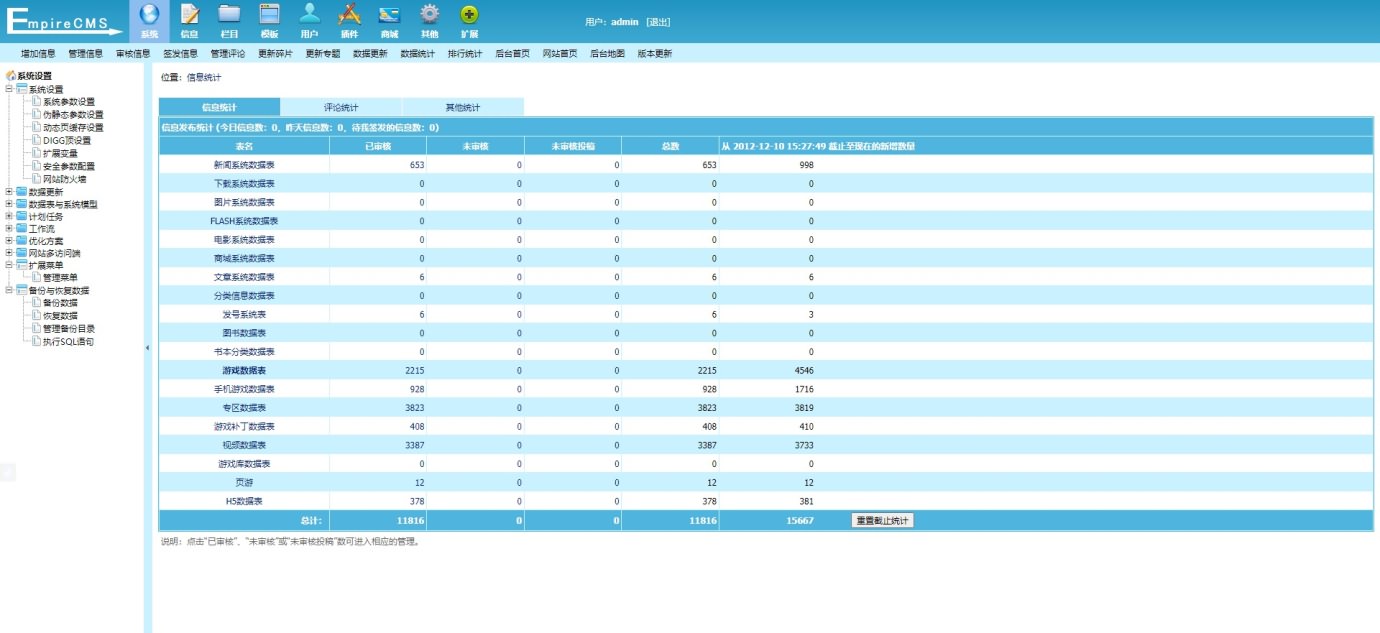Viewport: 1380px width, 633px height.
Task: Expand the 网站多访问端 tree folder
Action: tap(9, 253)
